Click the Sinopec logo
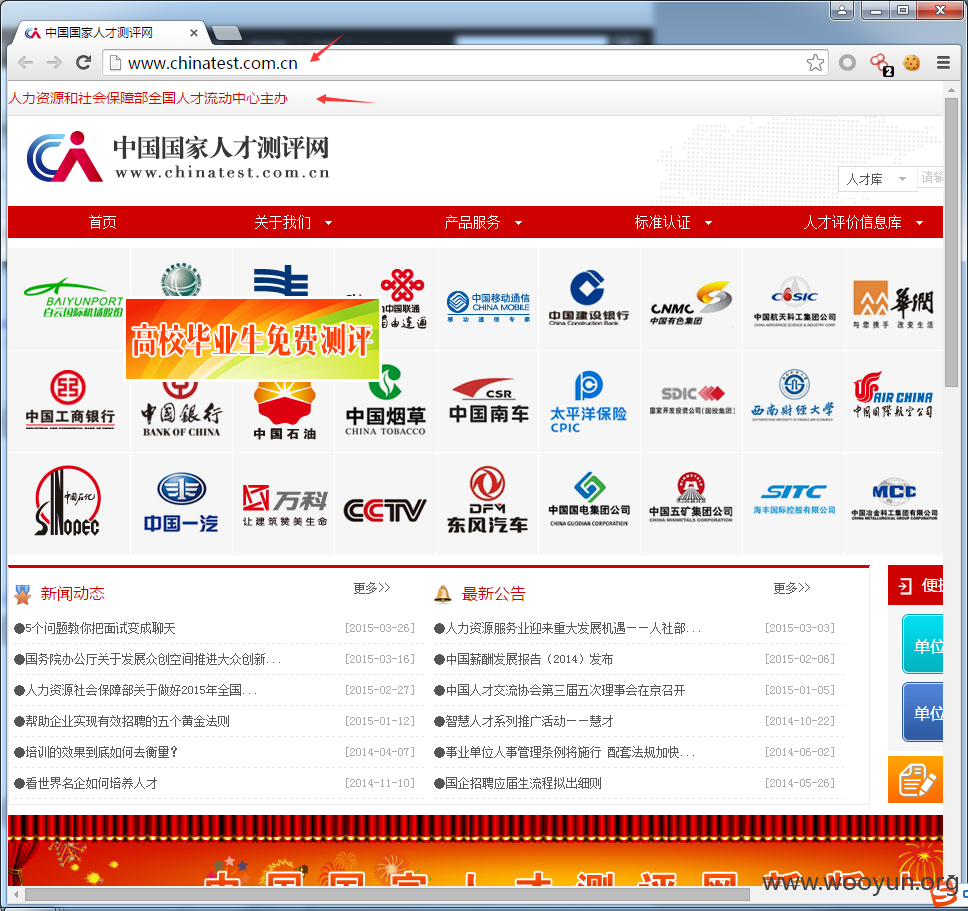Viewport: 968px width, 911px height. point(67,501)
